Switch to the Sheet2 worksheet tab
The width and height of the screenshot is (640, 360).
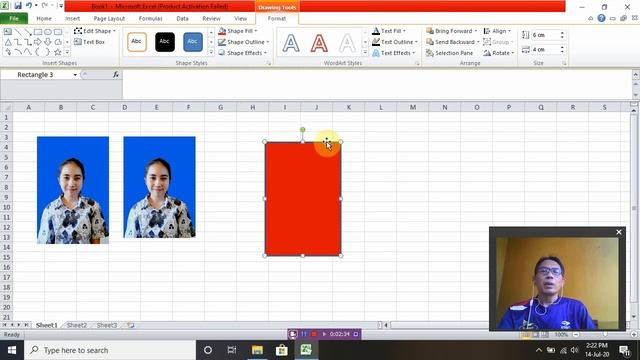point(77,325)
